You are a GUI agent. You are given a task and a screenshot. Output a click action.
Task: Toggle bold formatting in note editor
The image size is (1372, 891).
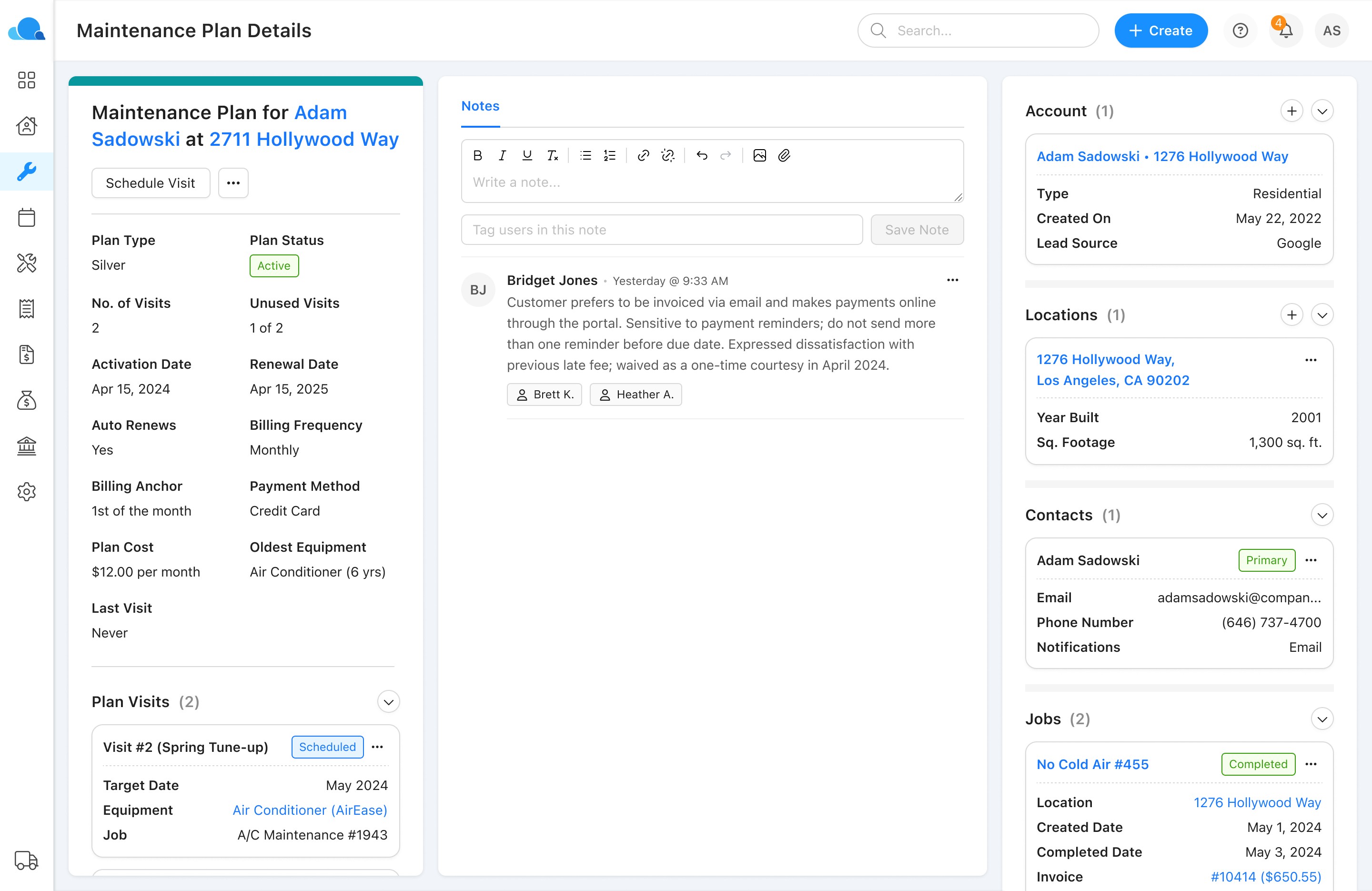(477, 155)
